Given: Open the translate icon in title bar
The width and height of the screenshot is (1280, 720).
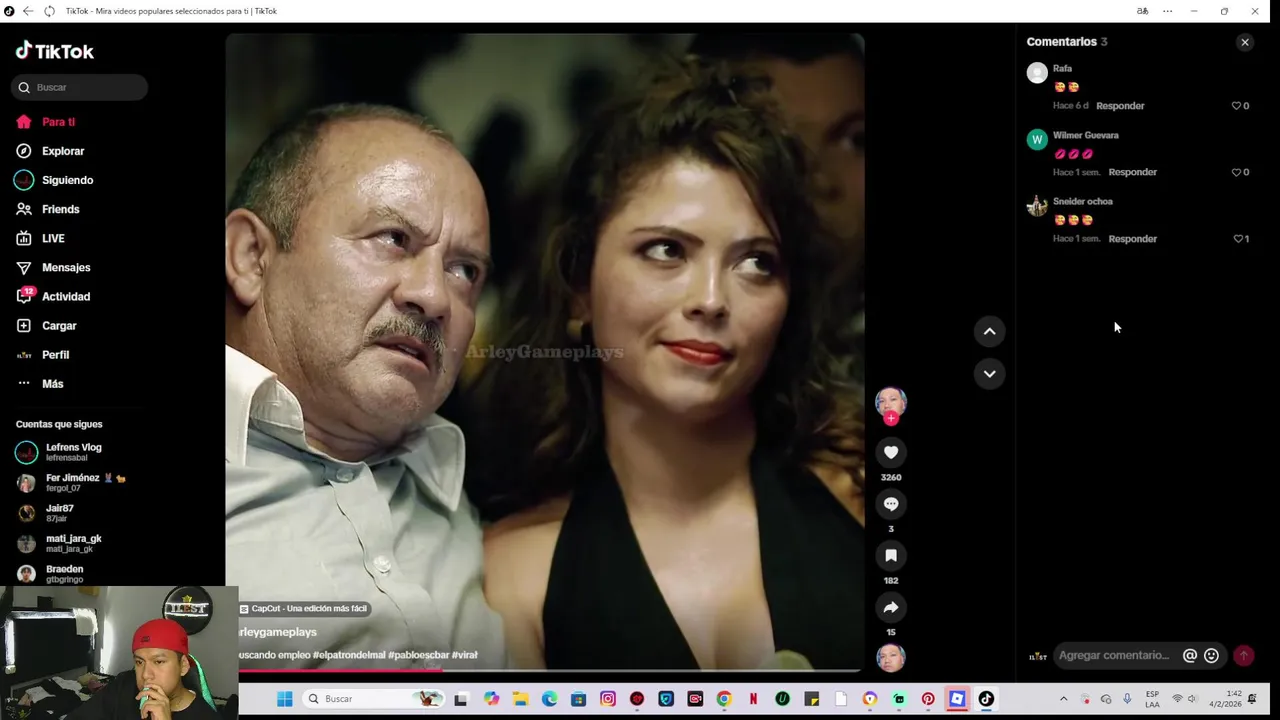Looking at the screenshot, I should [x=1142, y=11].
